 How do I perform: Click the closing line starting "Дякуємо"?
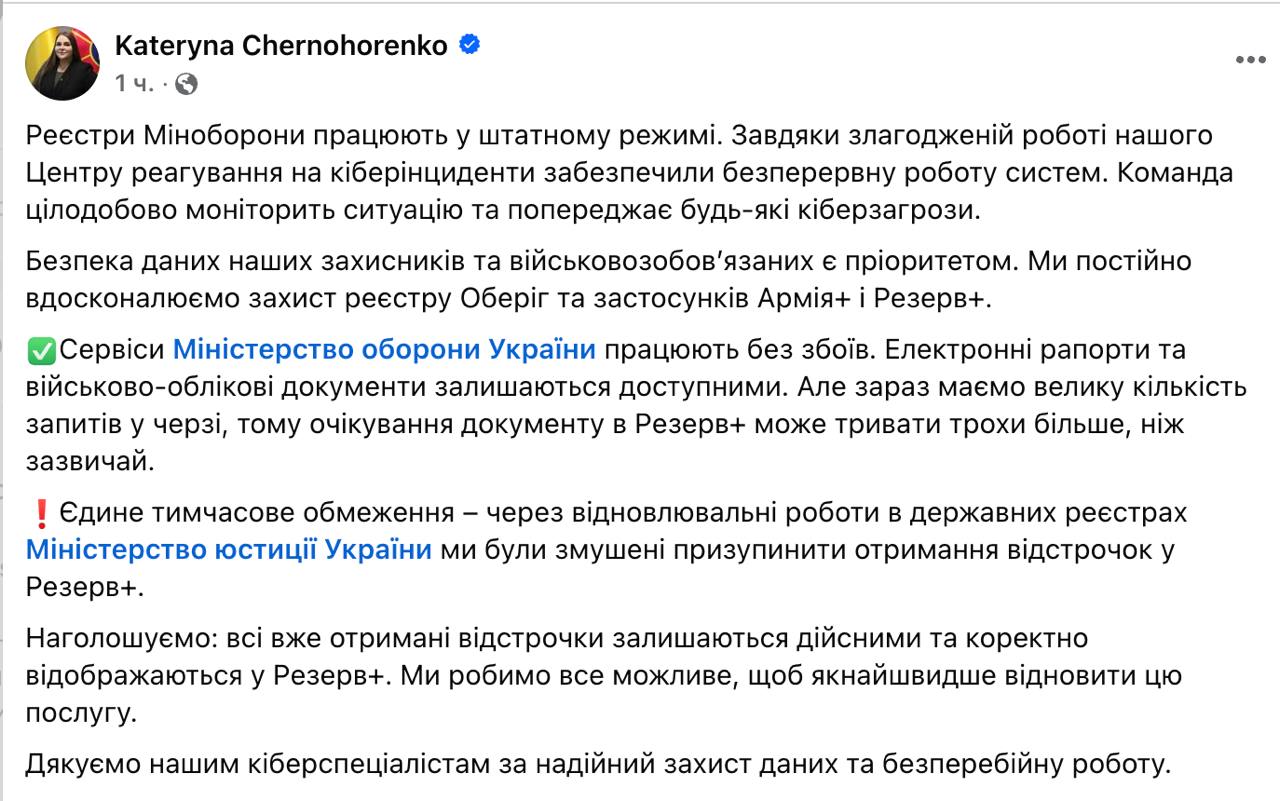click(597, 766)
